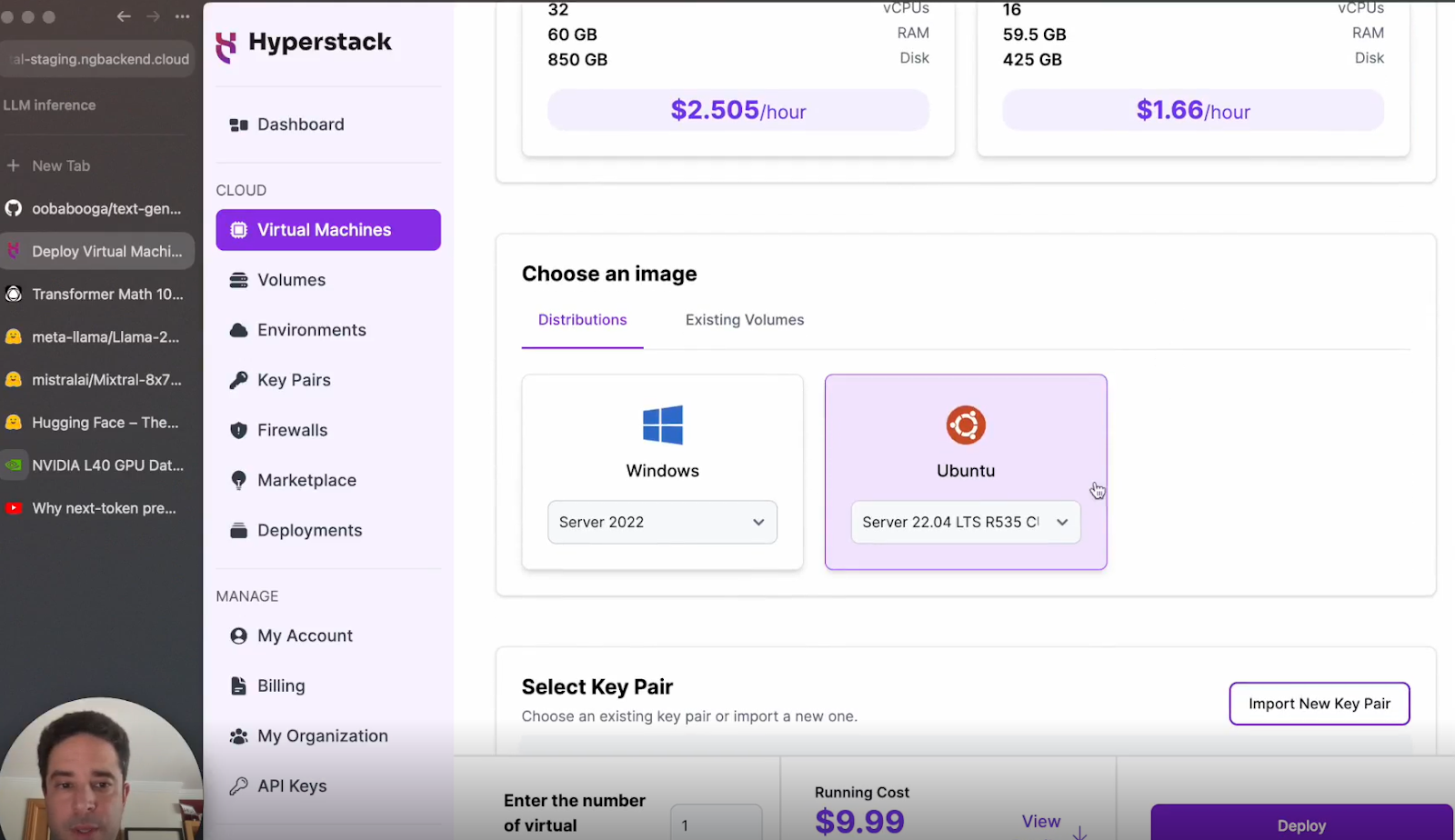Click the Ubuntu logo icon
This screenshot has width=1455, height=840.
(x=966, y=425)
